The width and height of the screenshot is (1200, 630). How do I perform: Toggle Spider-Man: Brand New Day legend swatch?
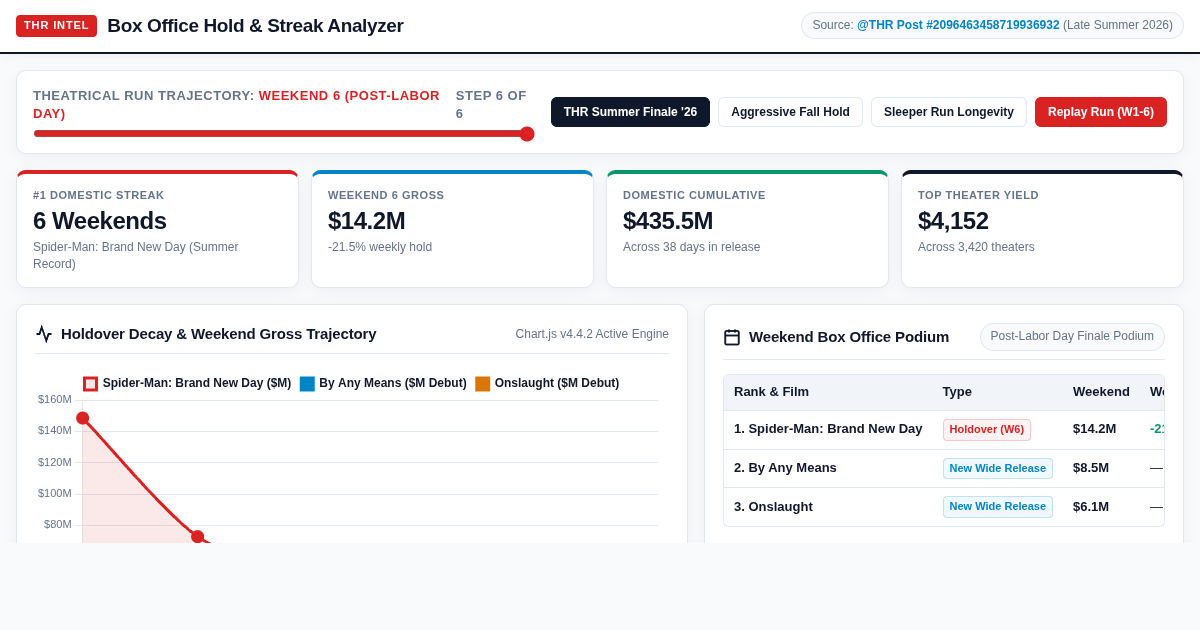90,384
